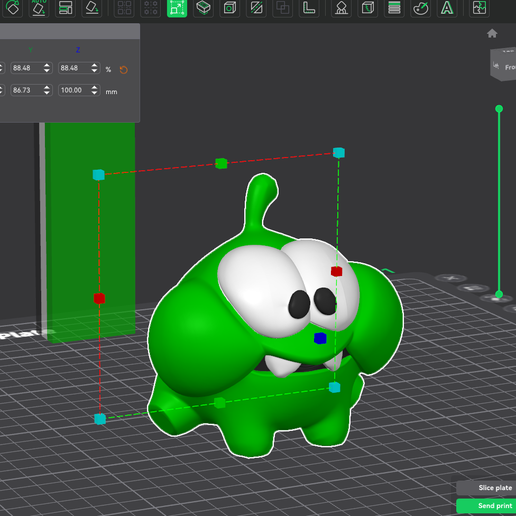Decrease the Y scale percent with down arrow
This screenshot has height=516, width=516.
47,71
